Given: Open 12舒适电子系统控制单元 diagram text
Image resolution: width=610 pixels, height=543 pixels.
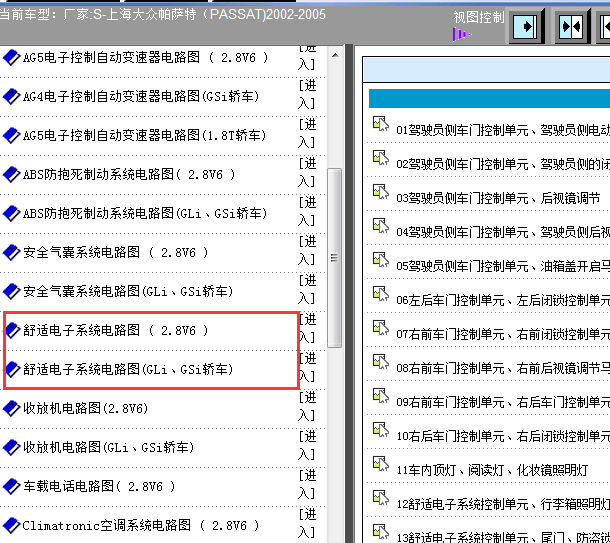Looking at the screenshot, I should pyautogui.click(x=503, y=504).
